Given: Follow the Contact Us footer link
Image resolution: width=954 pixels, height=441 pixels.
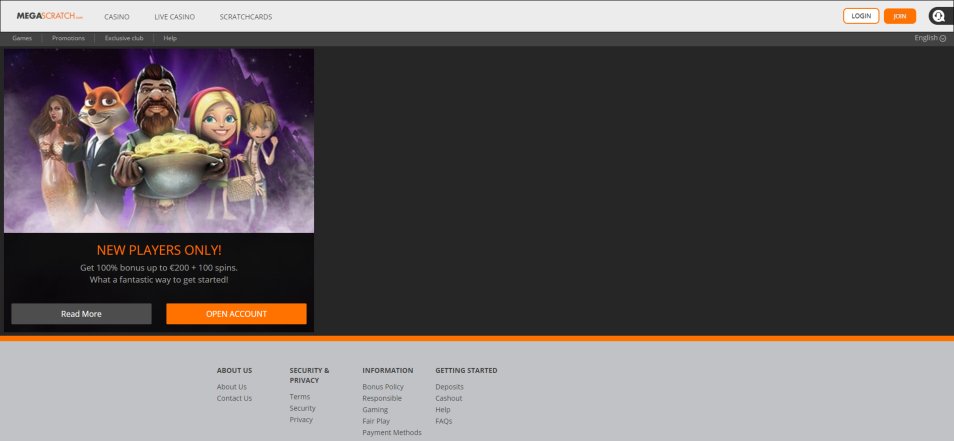Looking at the screenshot, I should (234, 398).
